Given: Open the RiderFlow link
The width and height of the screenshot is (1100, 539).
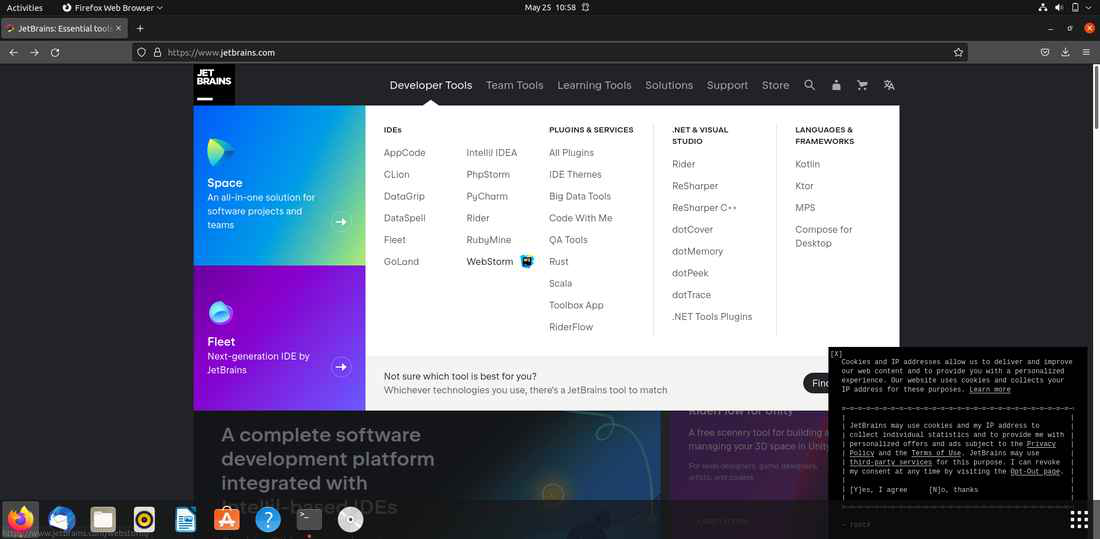Looking at the screenshot, I should [571, 327].
